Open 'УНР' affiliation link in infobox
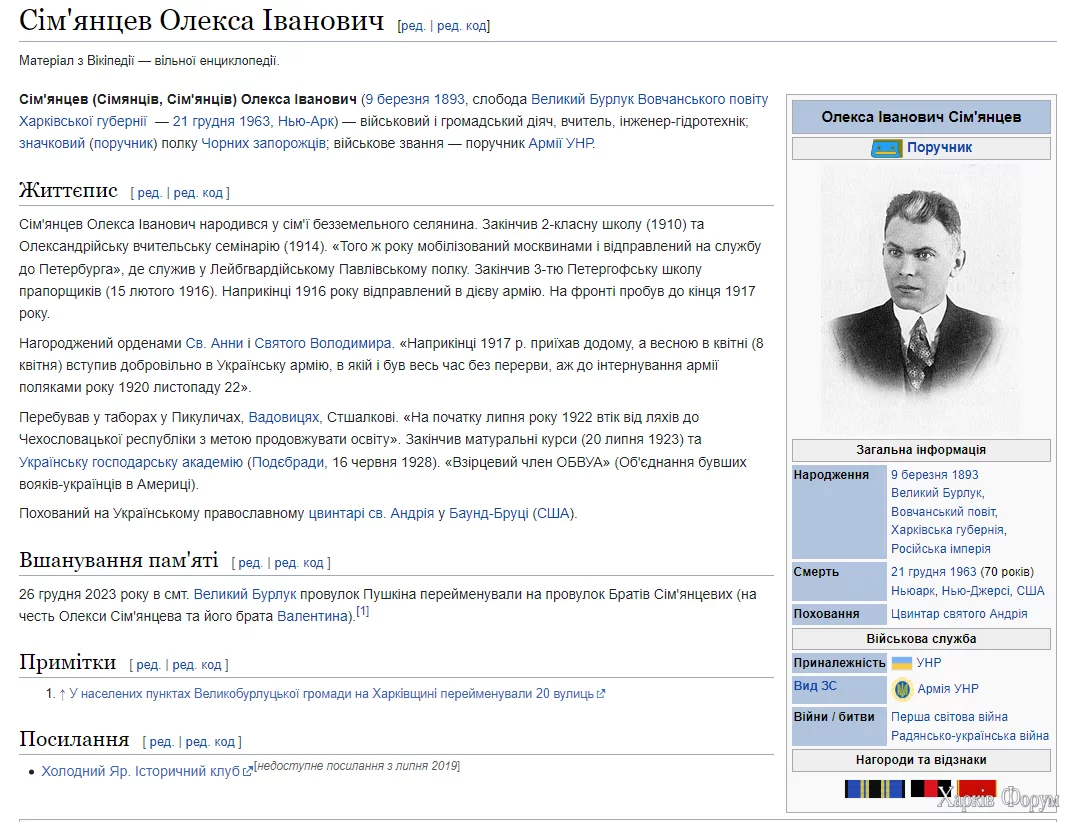 point(928,663)
